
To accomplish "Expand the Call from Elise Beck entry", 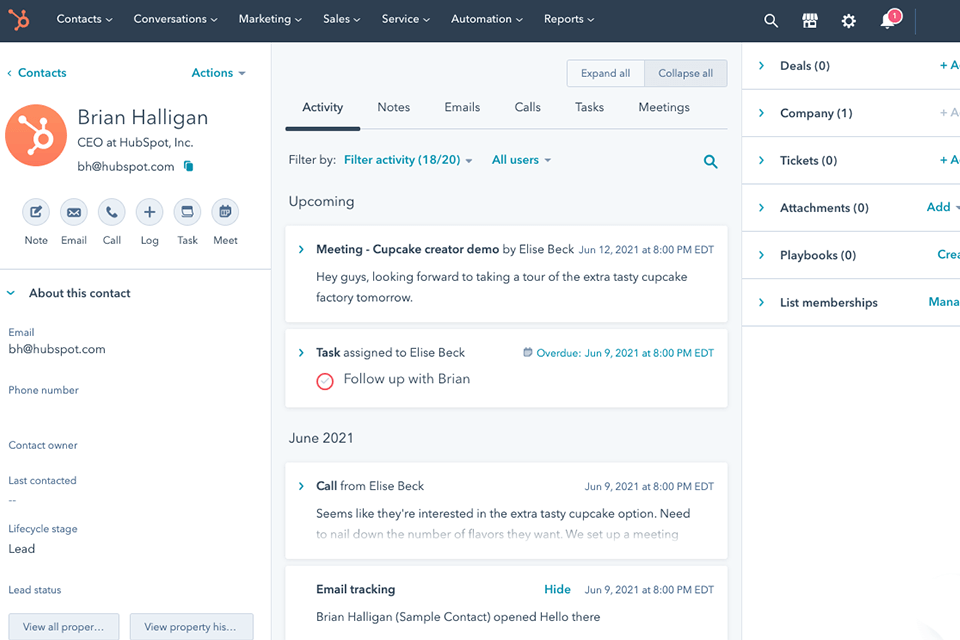I will 301,486.
